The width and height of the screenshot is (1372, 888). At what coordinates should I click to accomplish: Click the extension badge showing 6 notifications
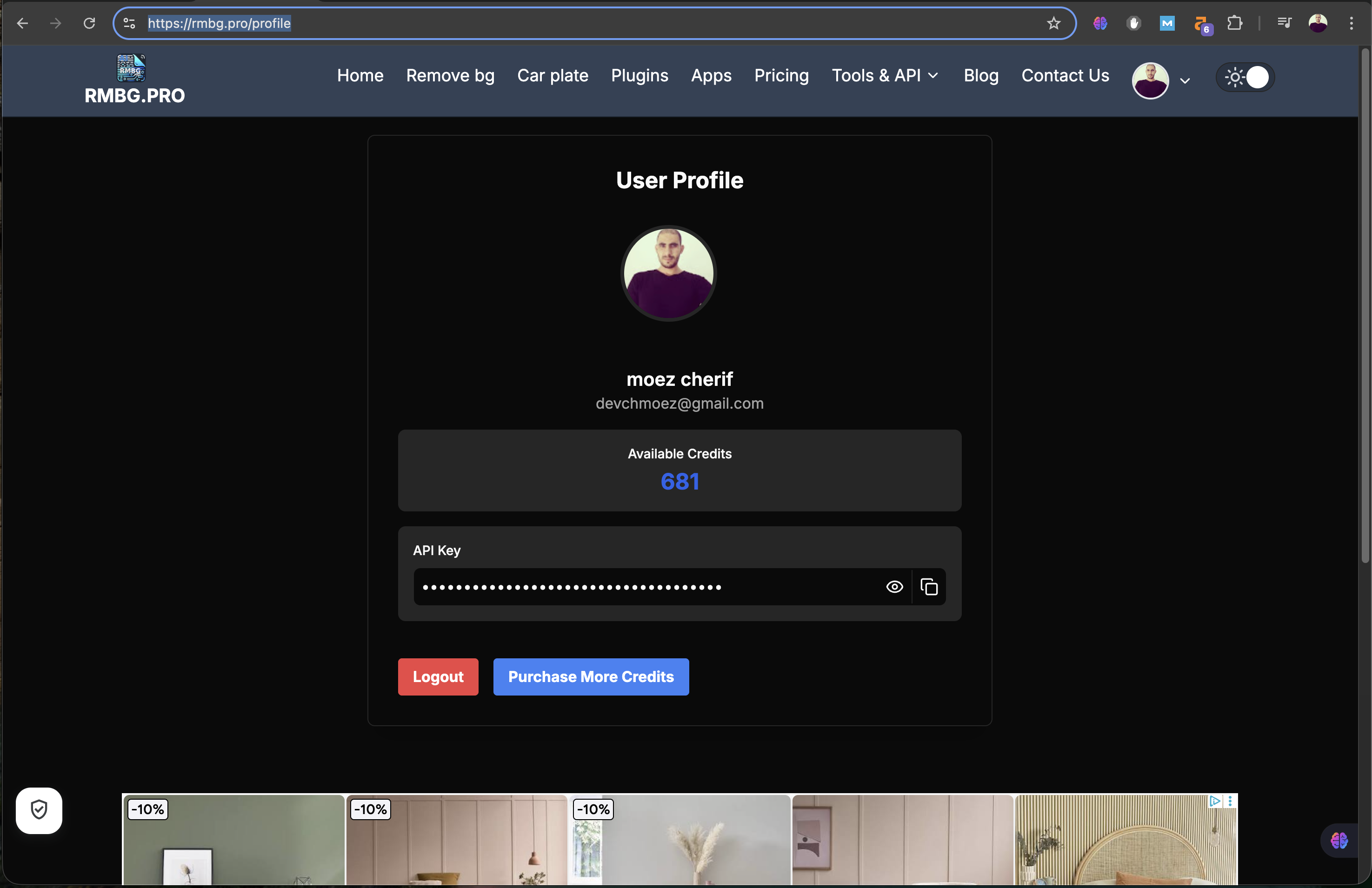1201,23
